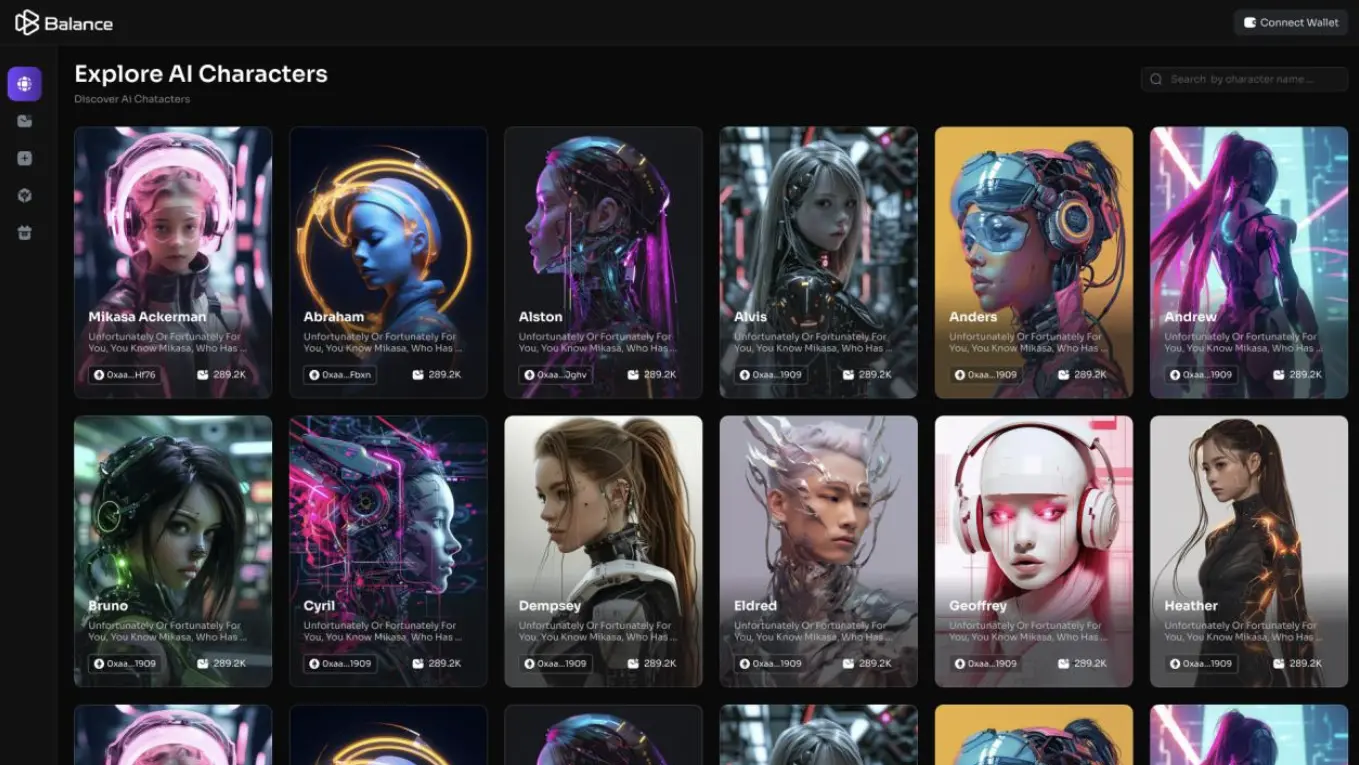1359x765 pixels.
Task: Select the Explore globe icon in the sidebar
Action: 24,84
